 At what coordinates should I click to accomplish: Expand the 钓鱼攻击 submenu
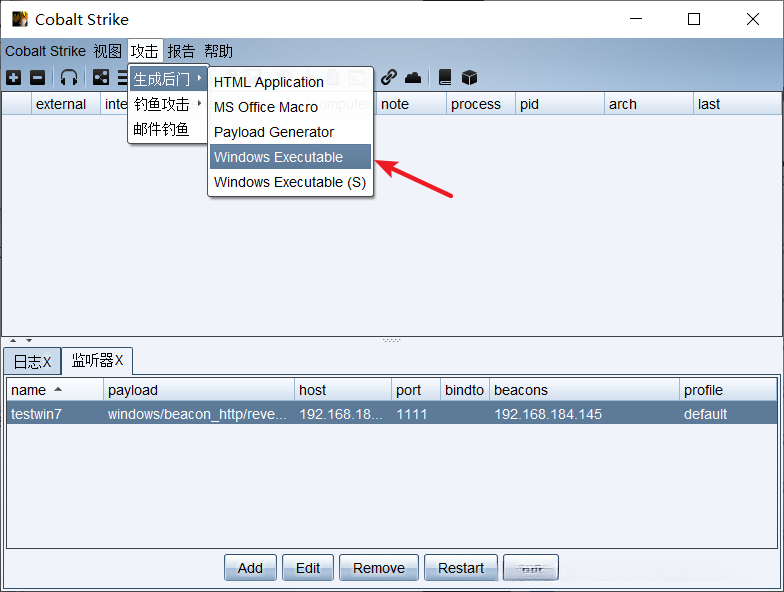click(x=168, y=104)
